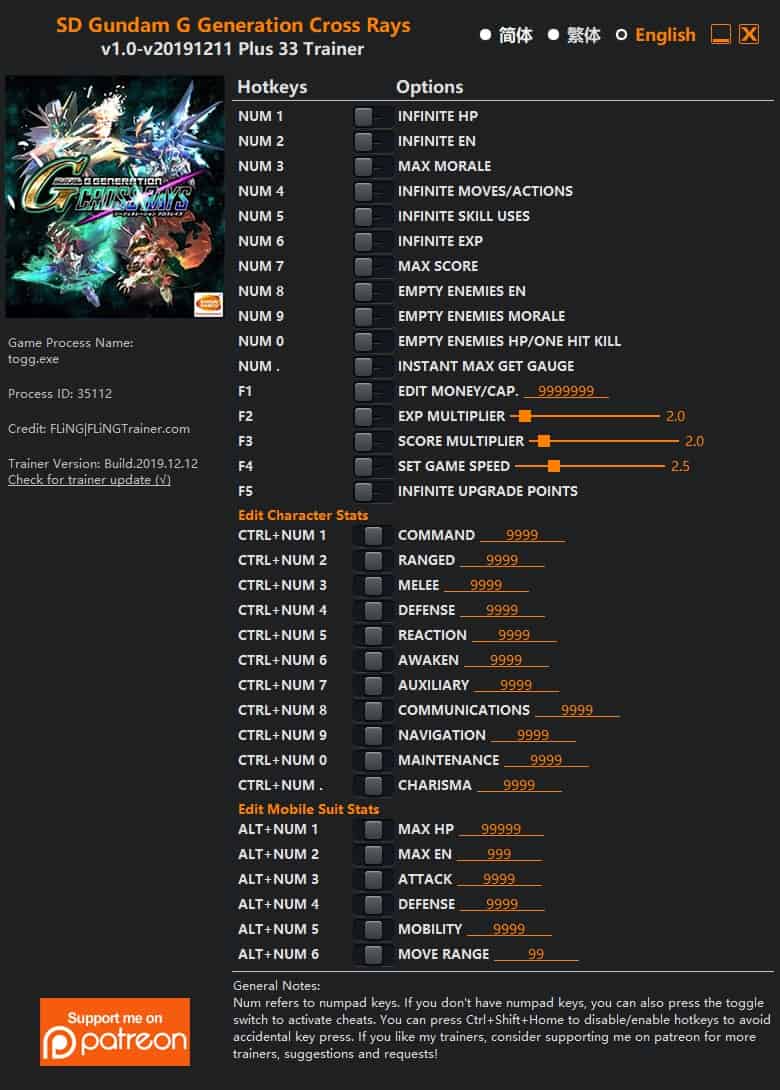The width and height of the screenshot is (780, 1090).
Task: Open the Support me on Patreon banner
Action: pyautogui.click(x=115, y=1032)
